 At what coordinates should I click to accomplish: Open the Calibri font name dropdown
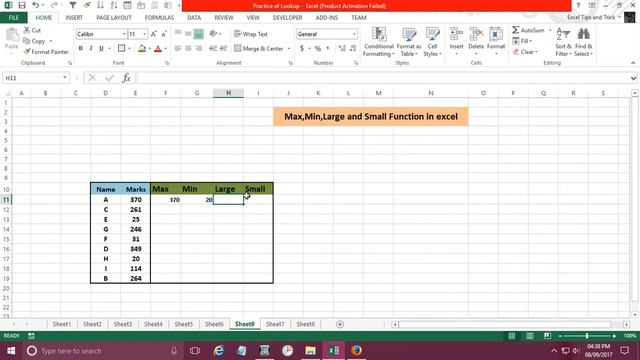click(x=124, y=34)
